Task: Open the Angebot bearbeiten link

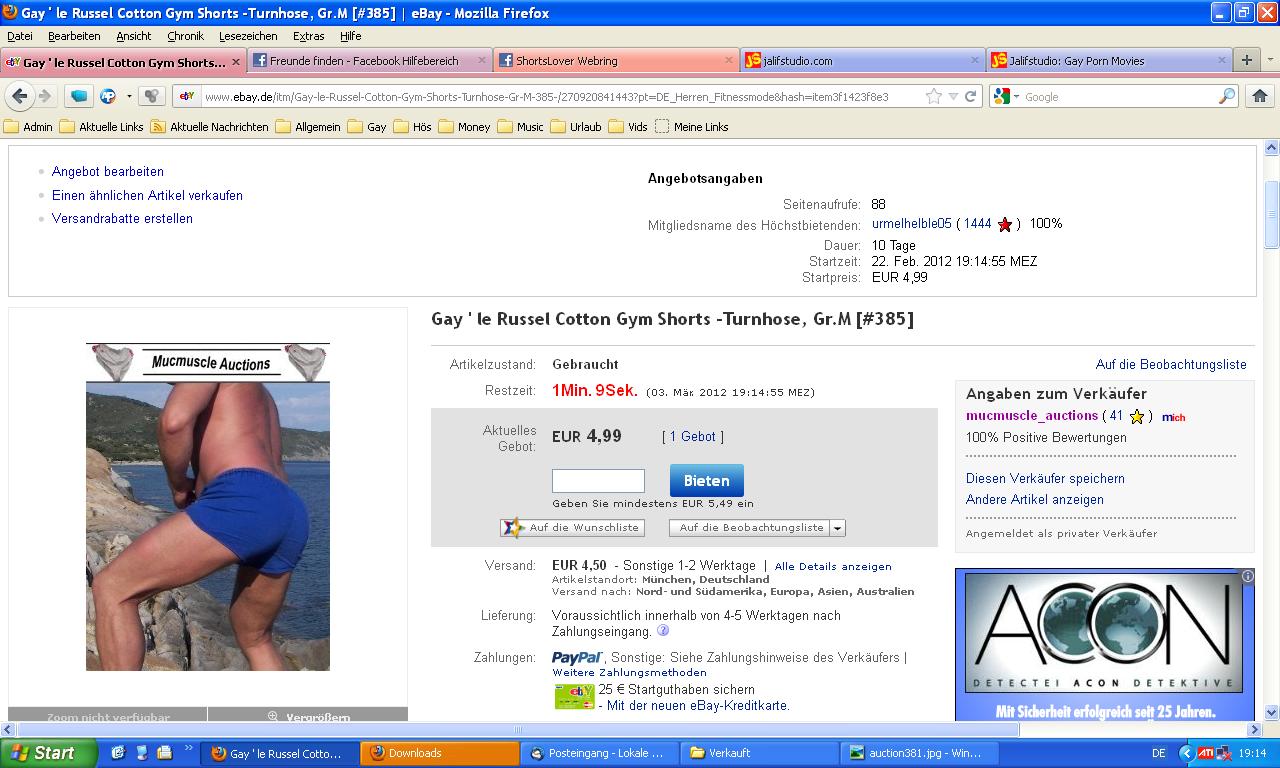Action: (107, 172)
